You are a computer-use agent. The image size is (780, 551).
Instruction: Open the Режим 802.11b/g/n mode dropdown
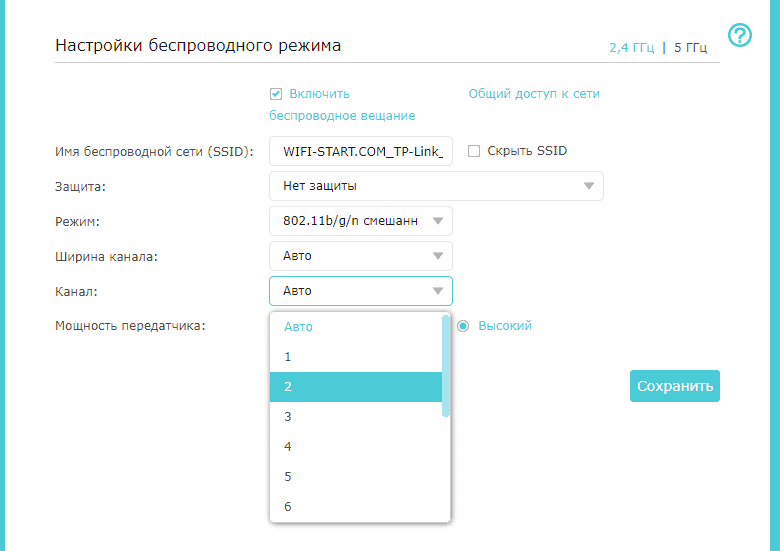coord(361,221)
